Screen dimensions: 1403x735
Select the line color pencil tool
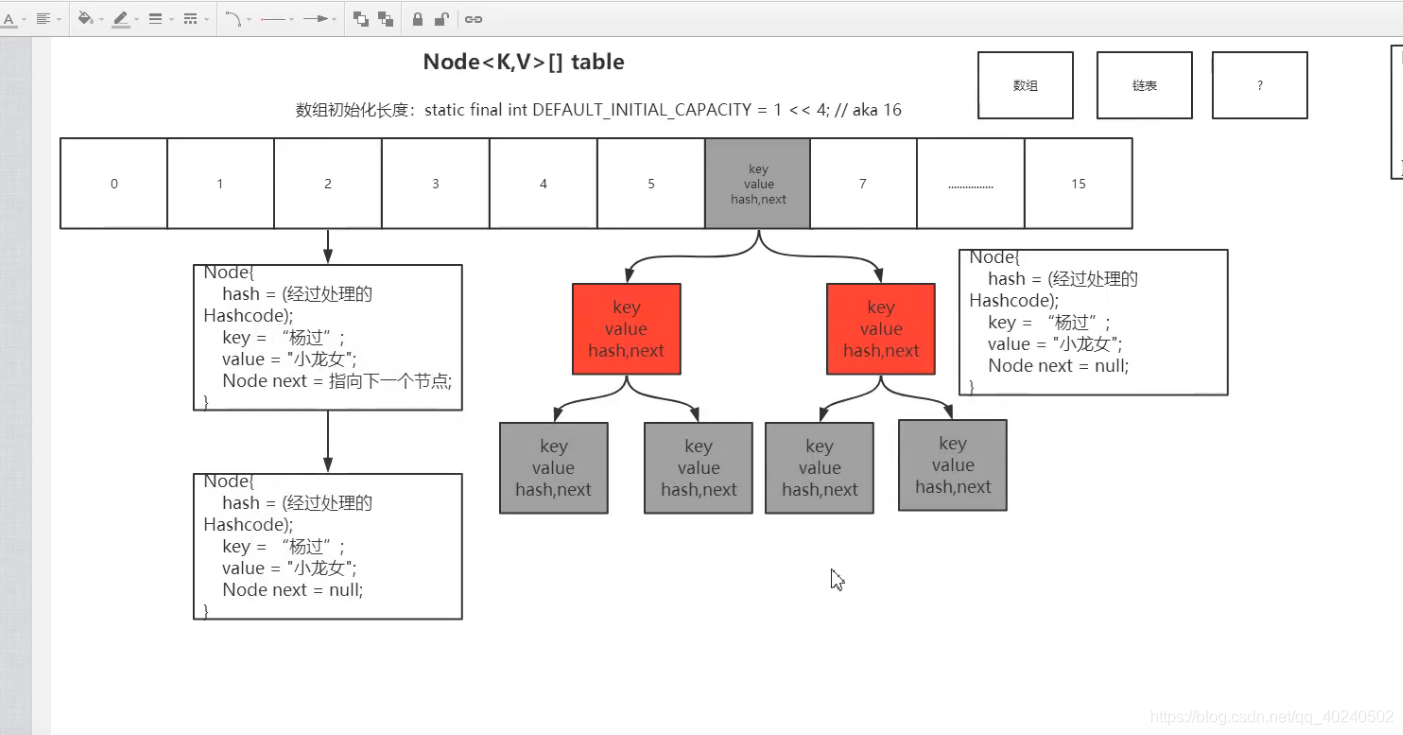[120, 19]
